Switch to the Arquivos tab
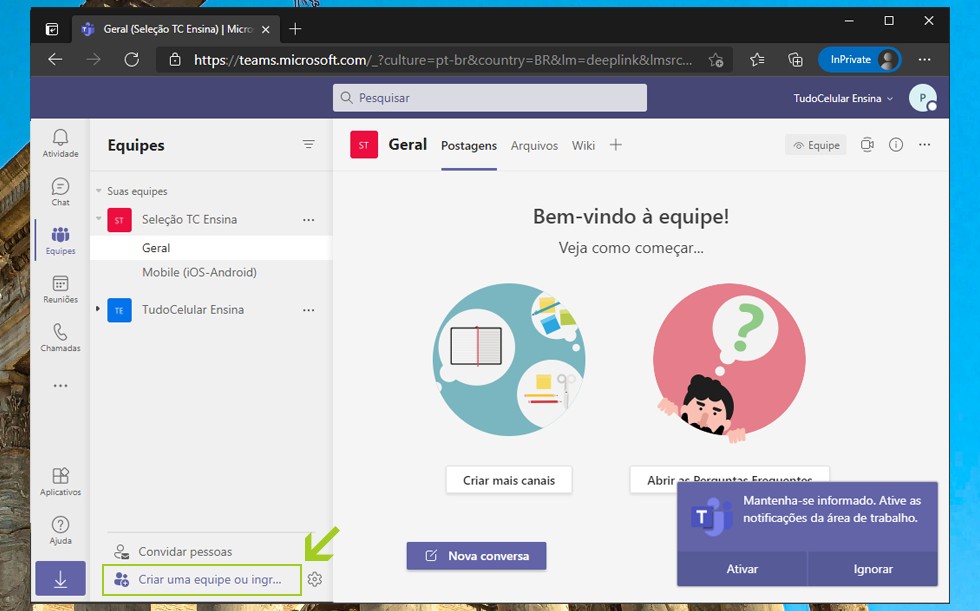 point(534,145)
